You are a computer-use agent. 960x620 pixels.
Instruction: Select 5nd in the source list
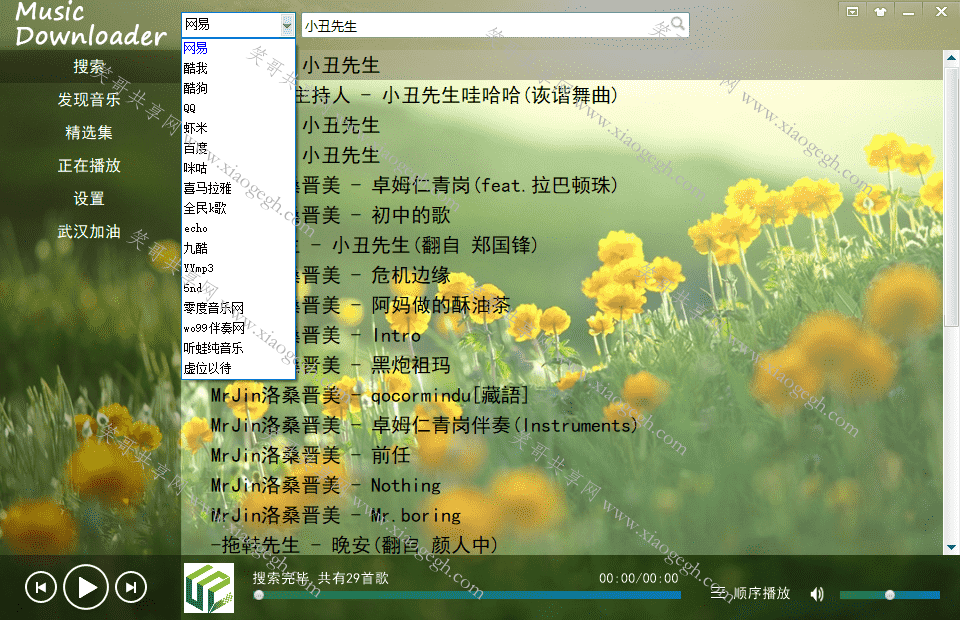tap(239, 288)
